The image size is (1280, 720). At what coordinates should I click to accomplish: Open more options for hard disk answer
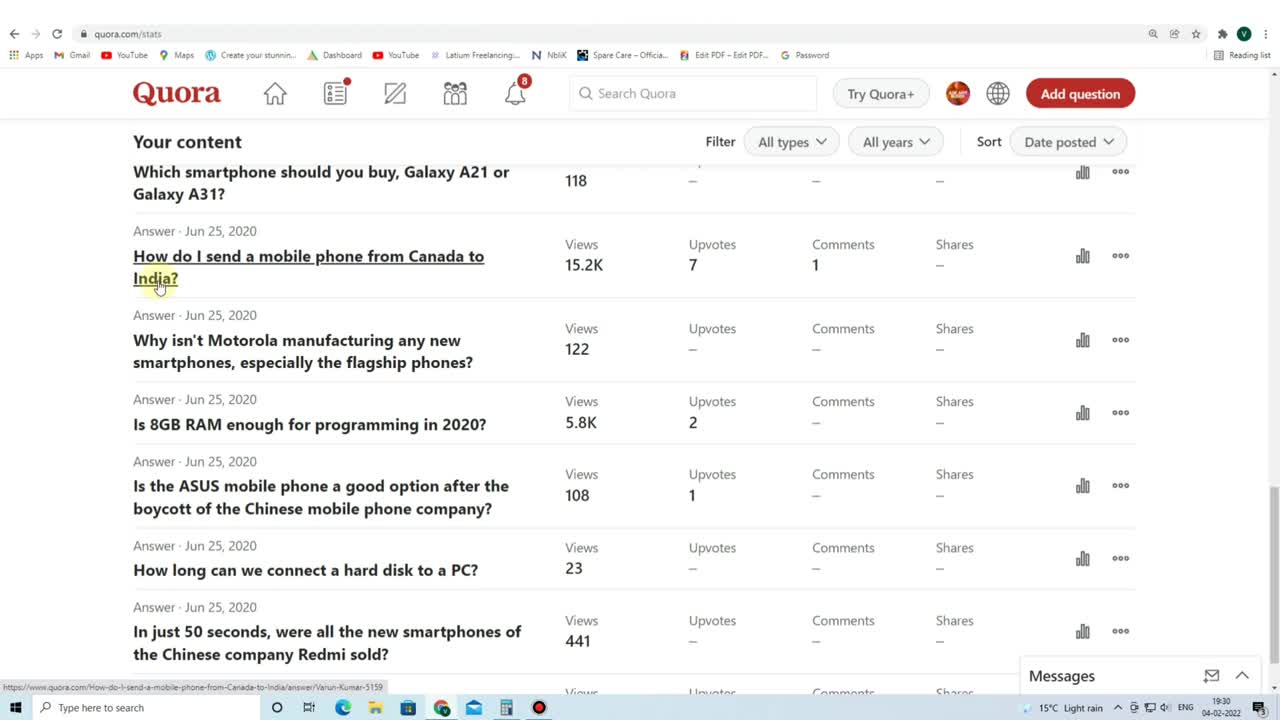(x=1120, y=559)
